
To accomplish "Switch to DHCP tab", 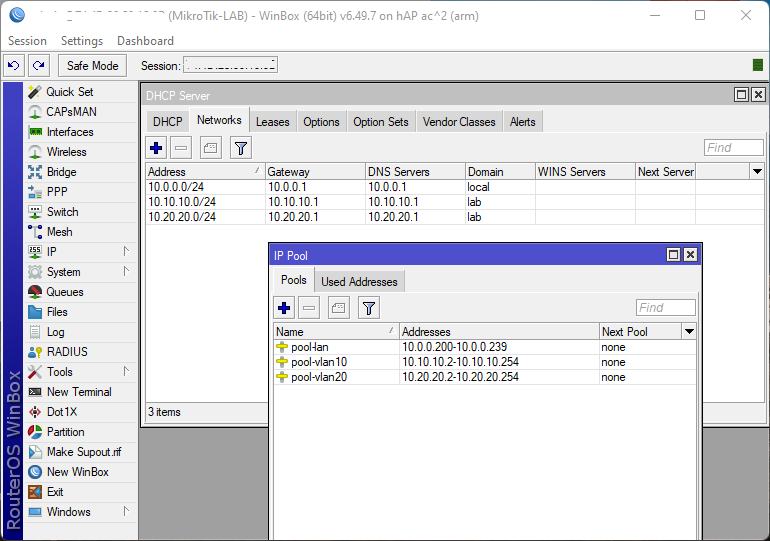I will (167, 122).
